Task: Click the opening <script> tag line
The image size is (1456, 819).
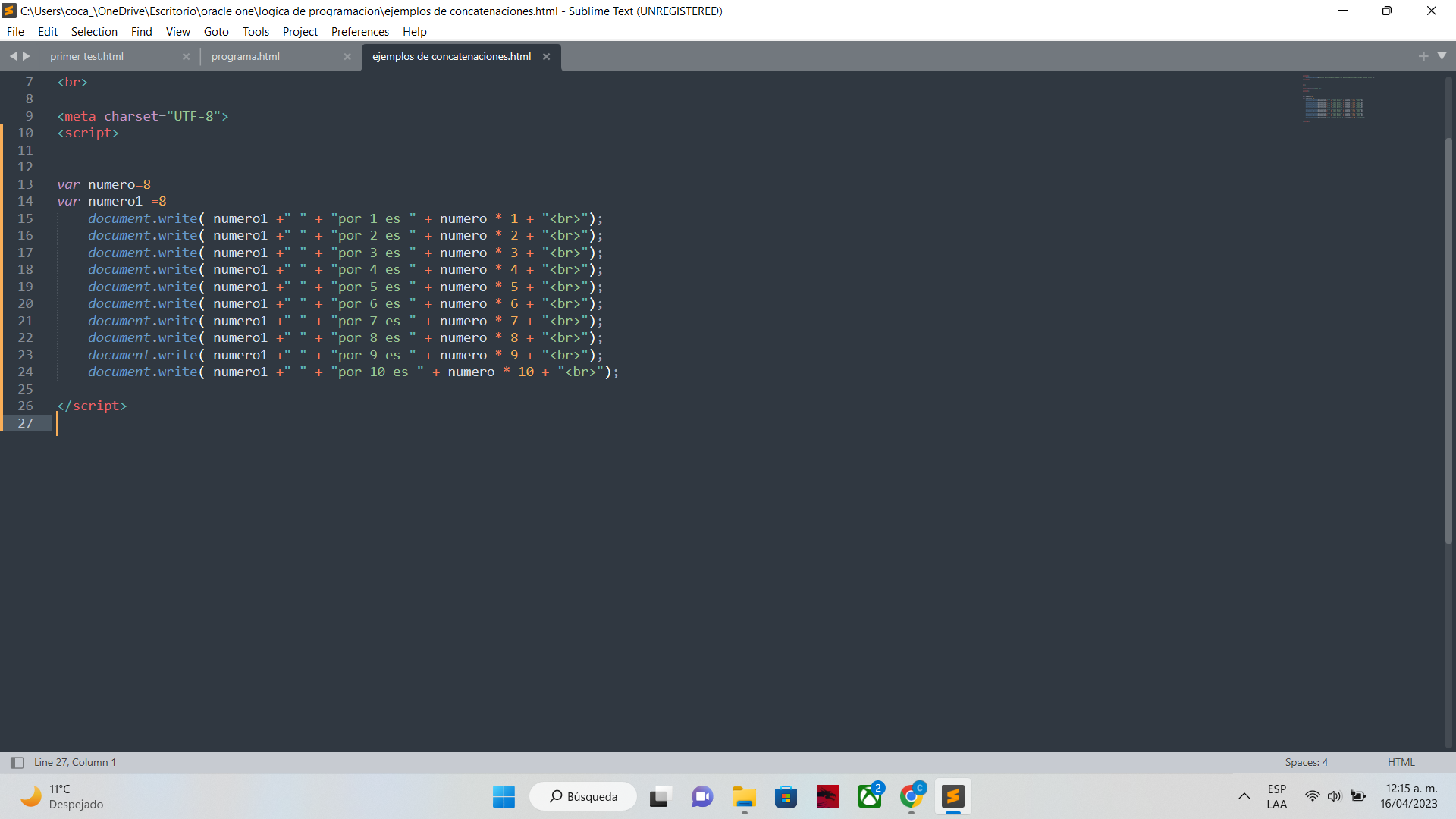Action: click(x=88, y=133)
